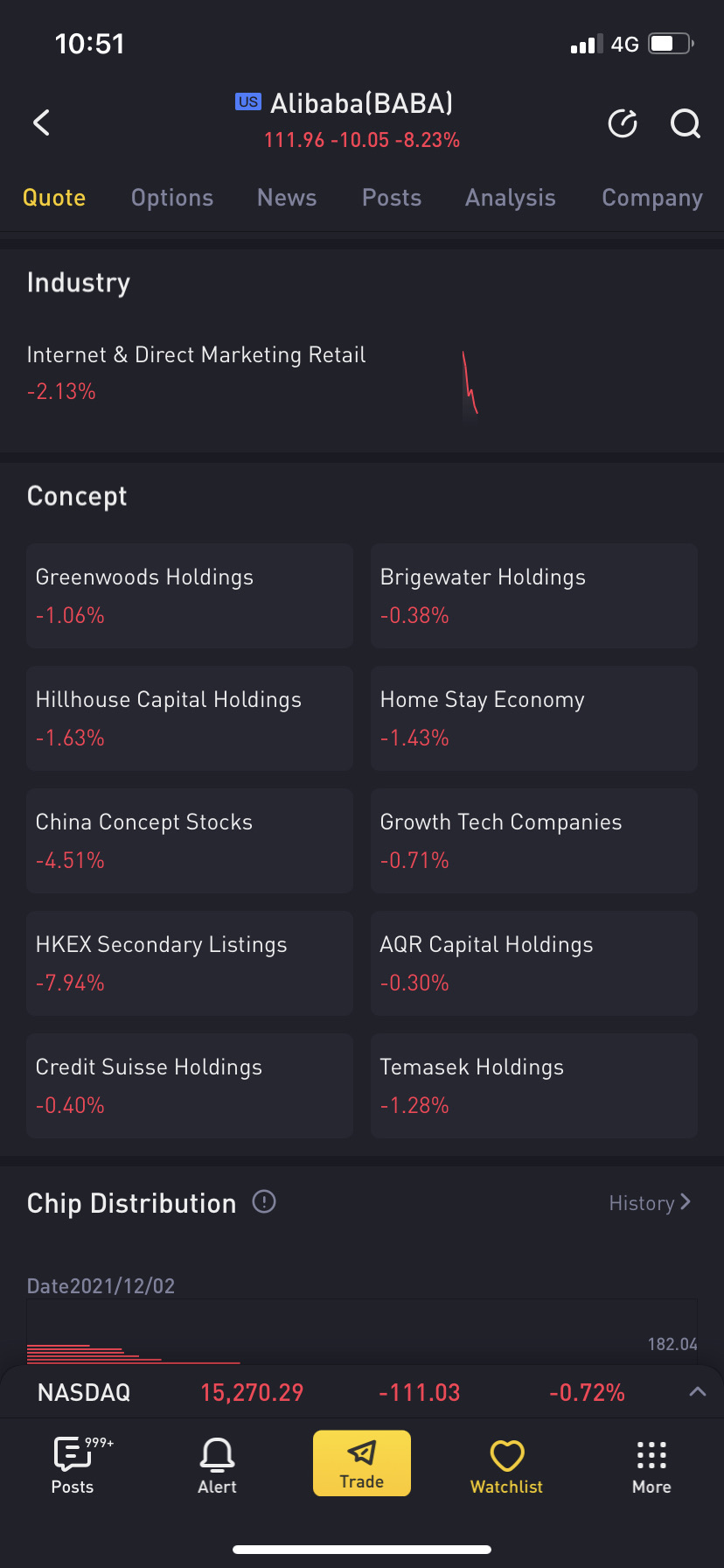
Task: Open HKEX Secondary Listings concept
Action: (190, 963)
